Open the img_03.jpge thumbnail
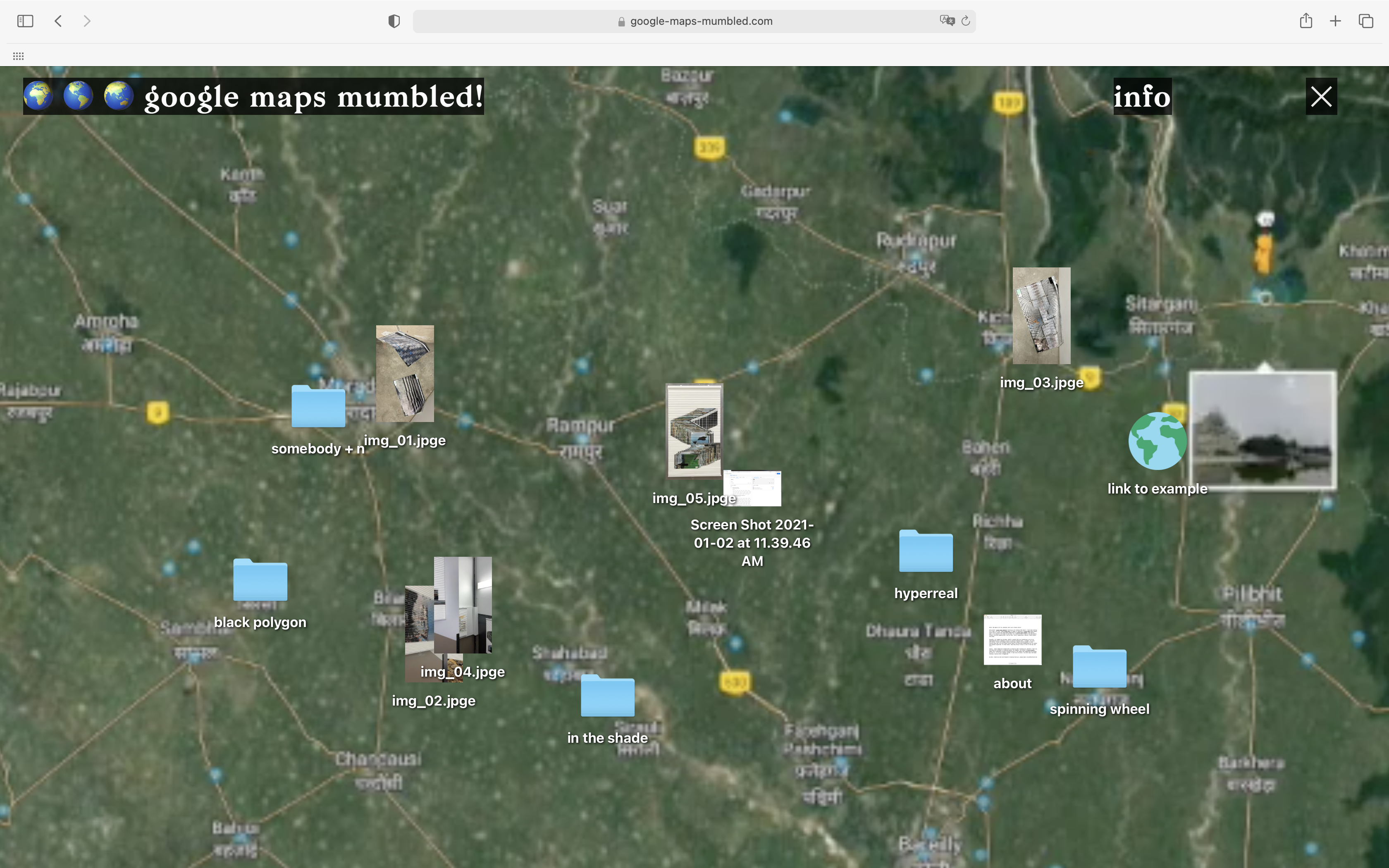This screenshot has height=868, width=1389. (x=1041, y=316)
